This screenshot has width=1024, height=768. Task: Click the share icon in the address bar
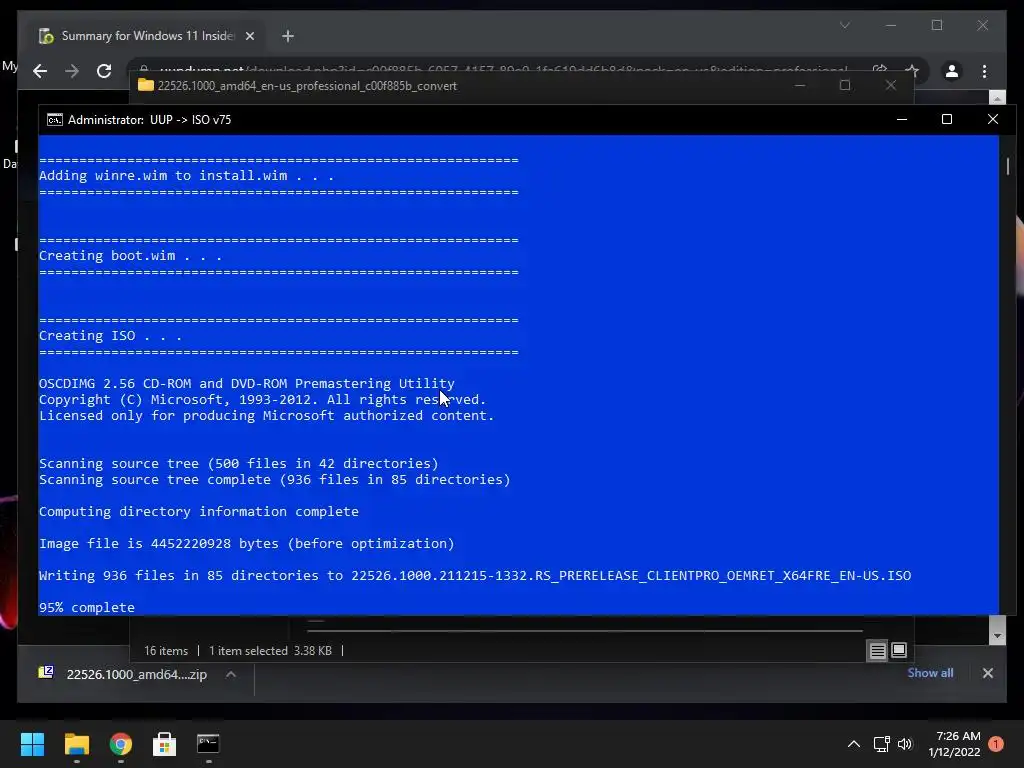880,71
